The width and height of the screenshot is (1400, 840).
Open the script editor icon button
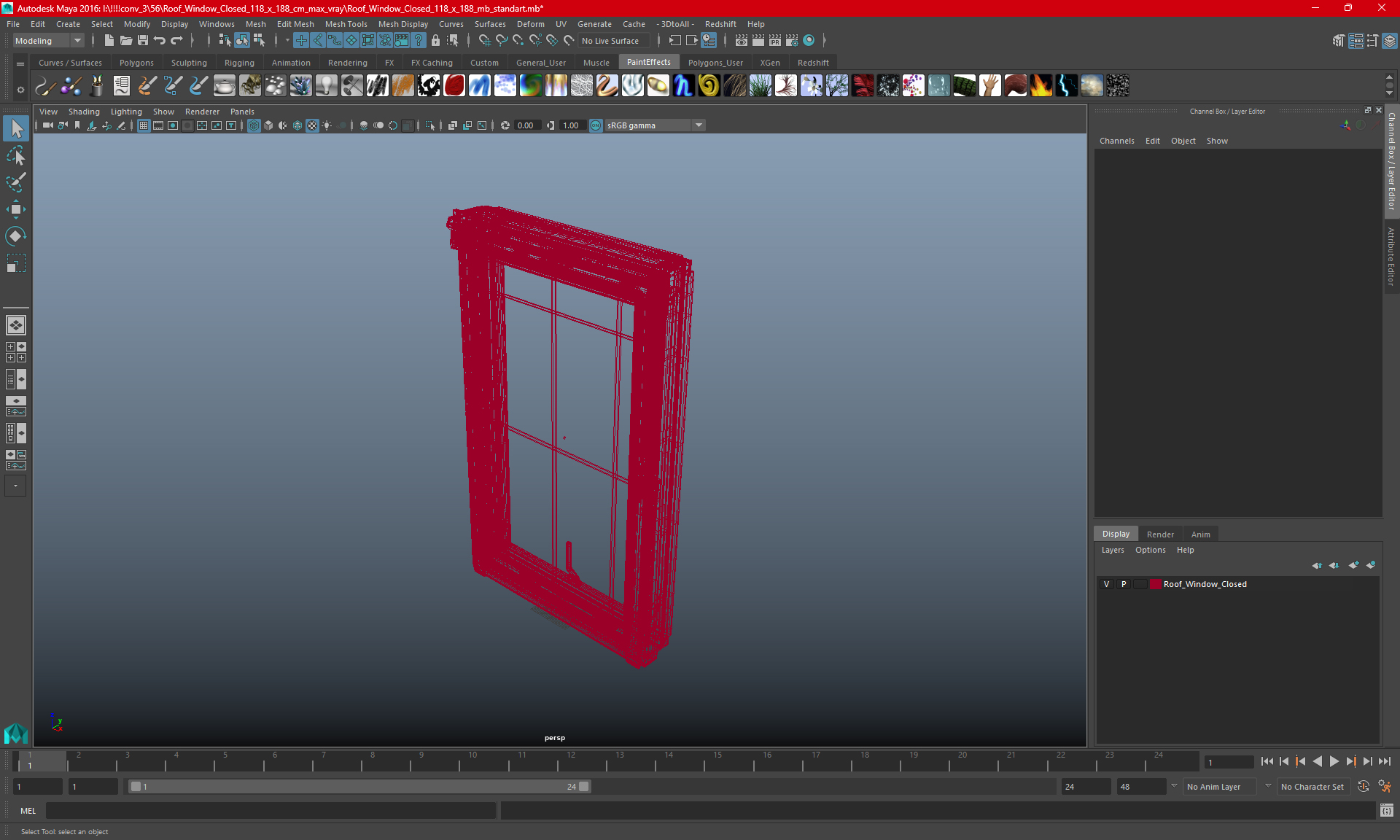point(1386,810)
